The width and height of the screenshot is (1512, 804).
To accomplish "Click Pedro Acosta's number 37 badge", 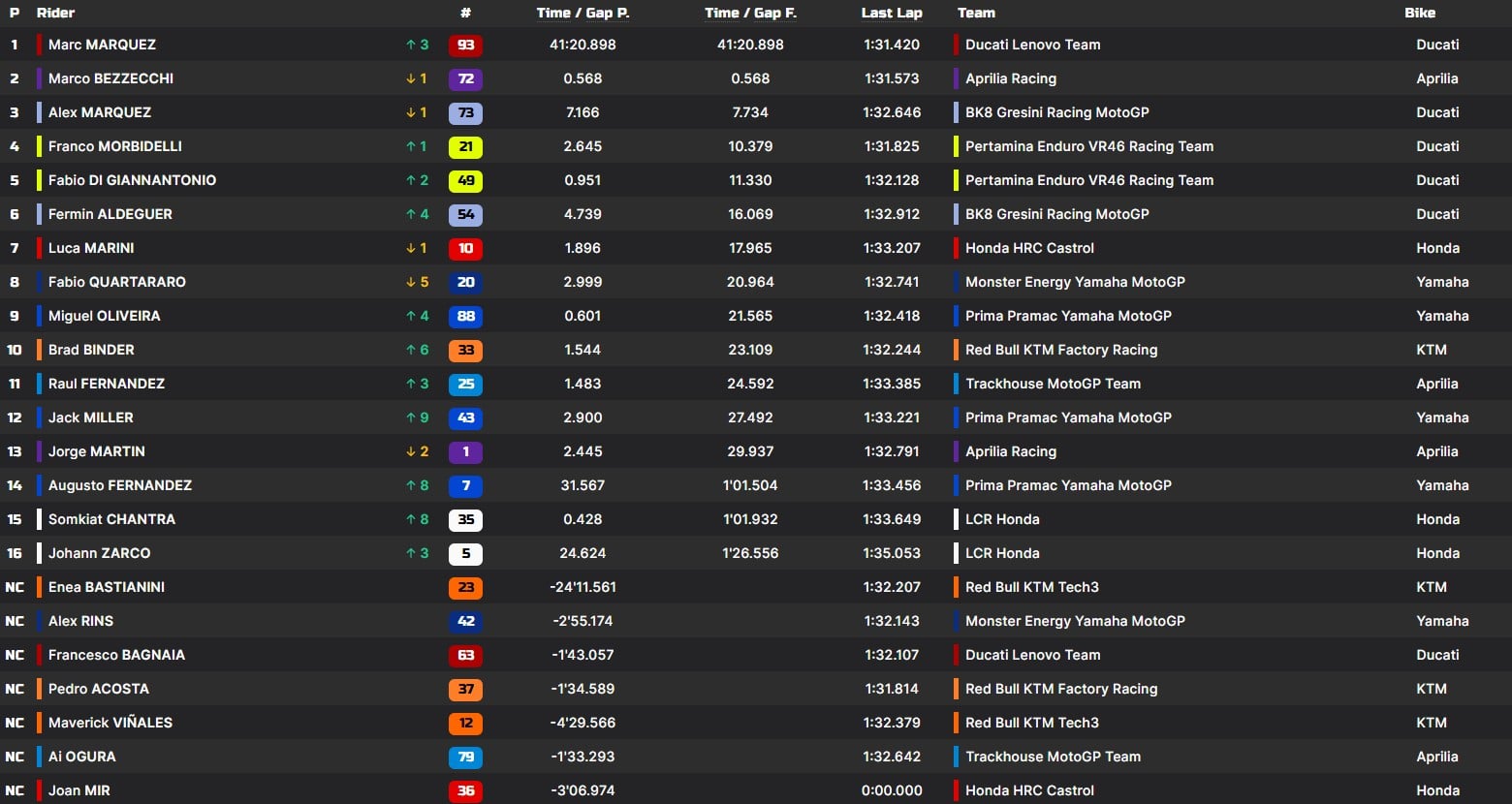I will 465,689.
